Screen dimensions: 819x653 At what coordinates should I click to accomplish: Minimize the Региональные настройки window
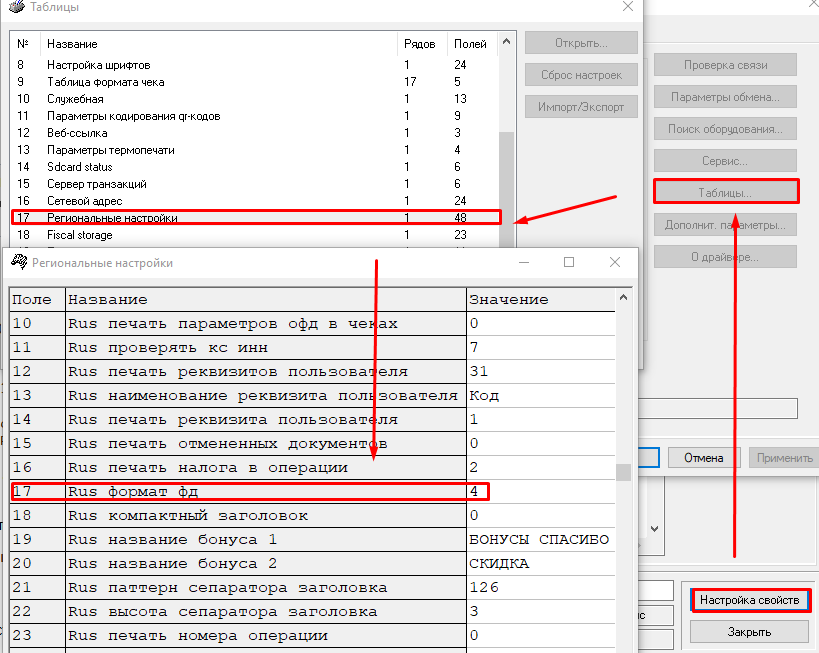pos(523,263)
